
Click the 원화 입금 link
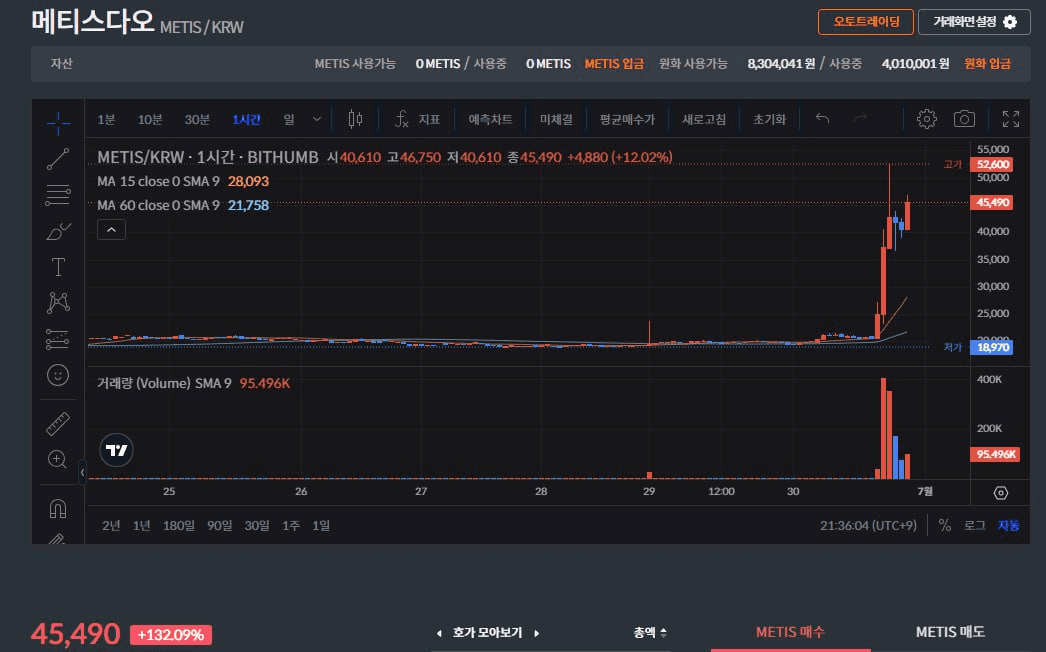(x=987, y=63)
